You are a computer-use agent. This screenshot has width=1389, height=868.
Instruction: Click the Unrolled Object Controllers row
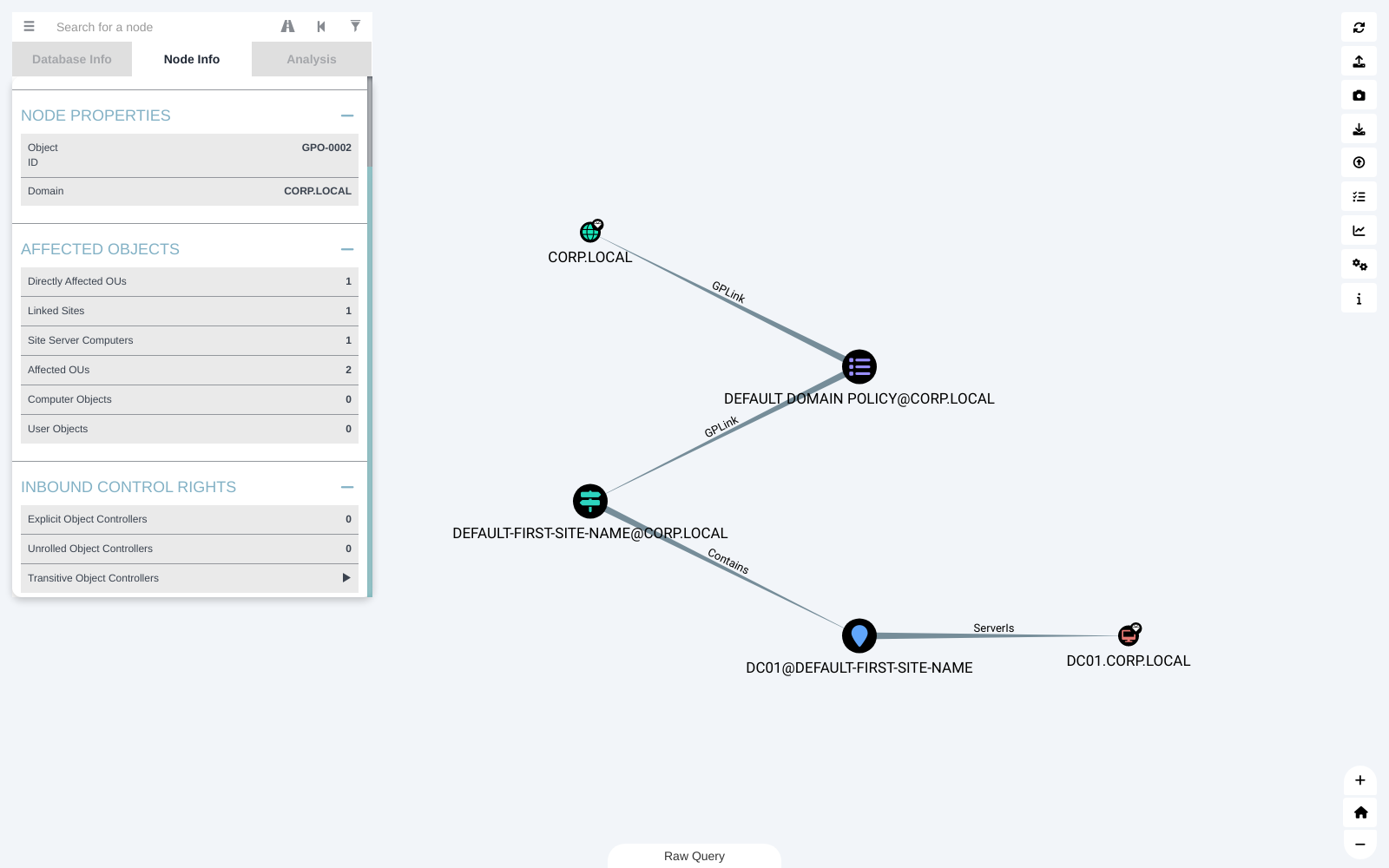click(189, 549)
